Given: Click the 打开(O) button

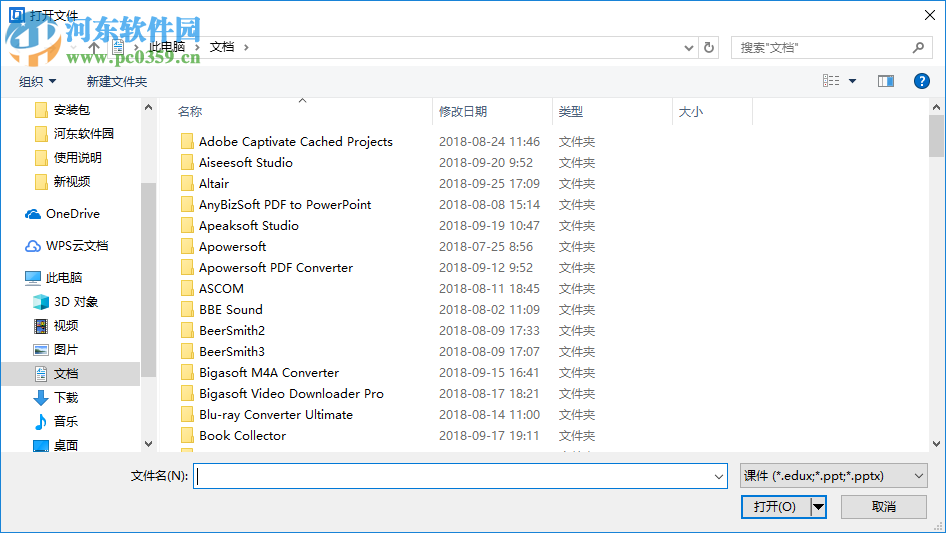Looking at the screenshot, I should tap(775, 506).
